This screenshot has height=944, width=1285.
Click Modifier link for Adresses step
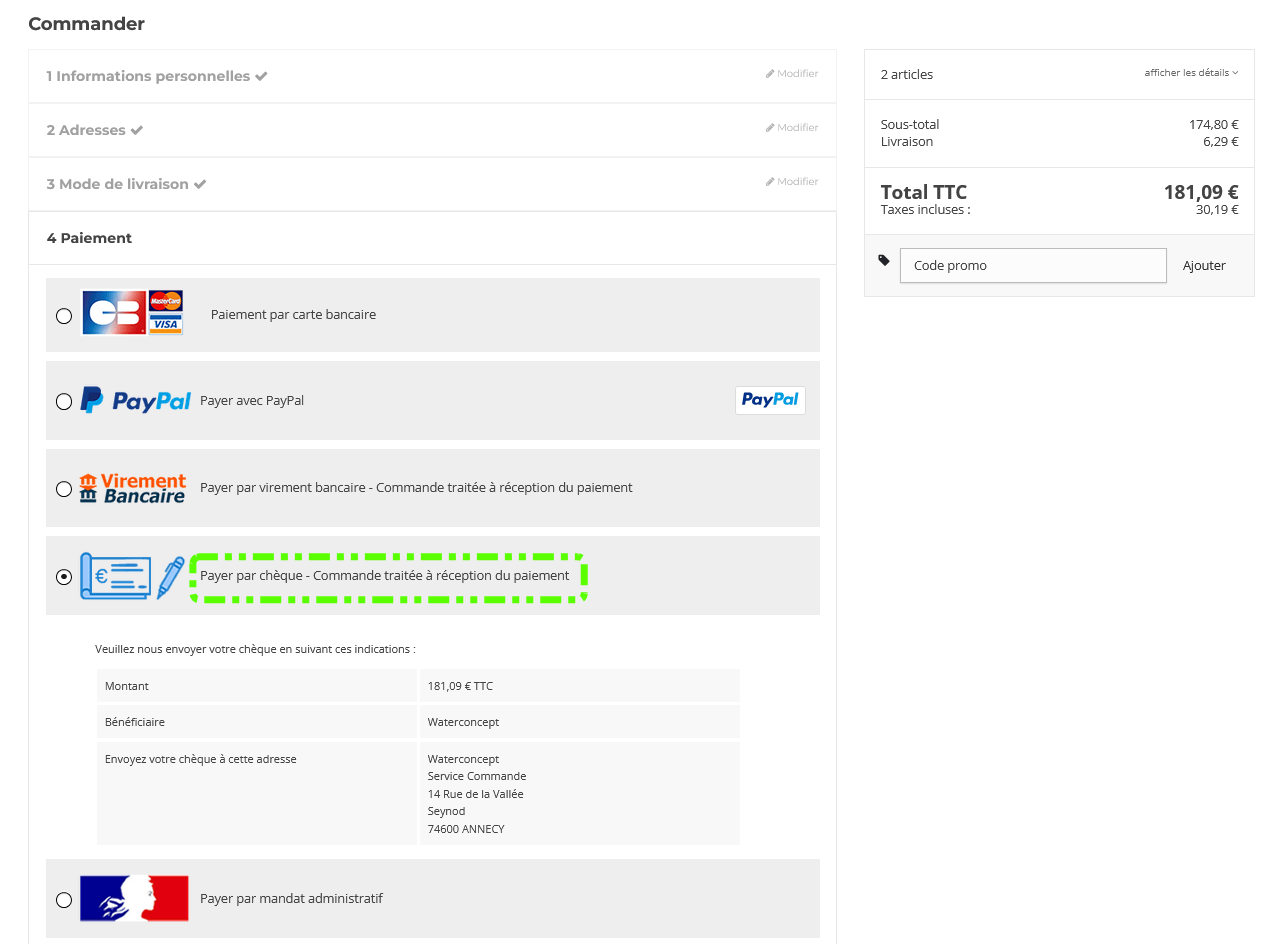point(792,128)
